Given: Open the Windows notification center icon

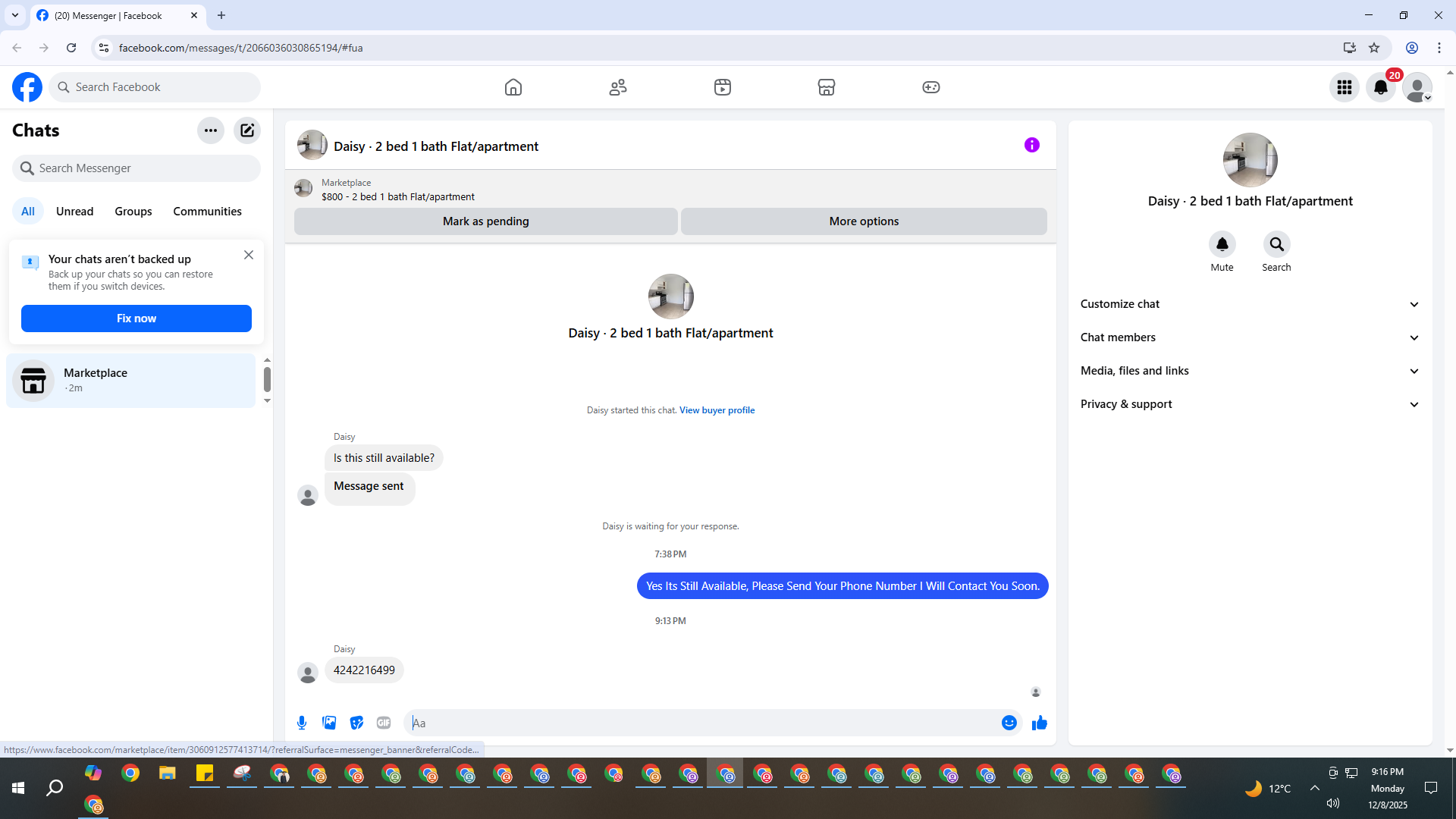Looking at the screenshot, I should 1431,789.
